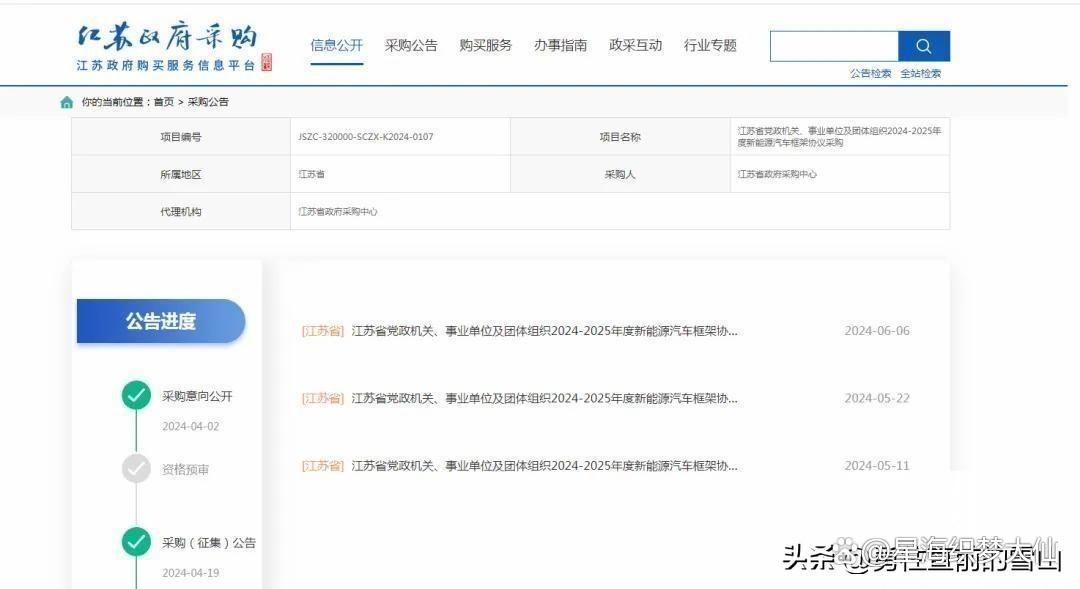1080x589 pixels.
Task: Click green checkmark on 采购意向公开 step
Action: coord(136,395)
